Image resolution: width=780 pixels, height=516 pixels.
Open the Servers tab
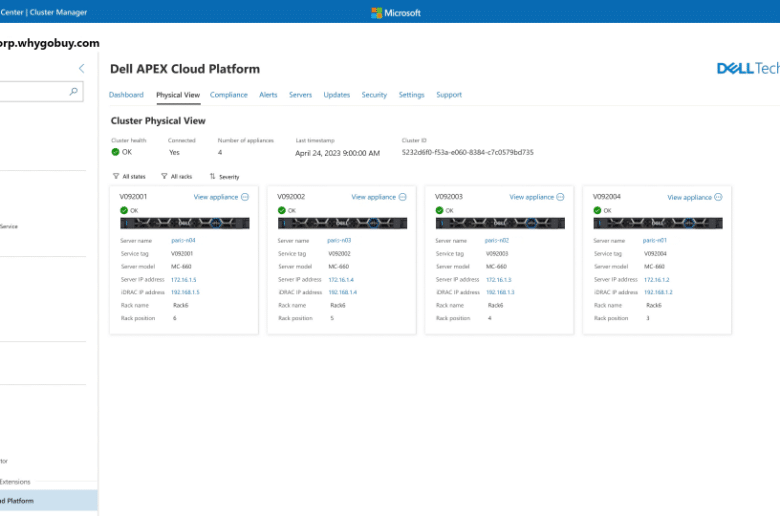[300, 95]
